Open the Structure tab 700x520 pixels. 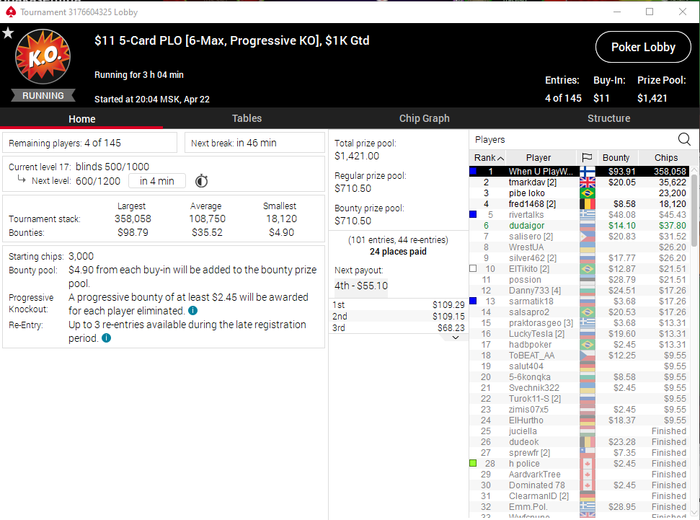click(x=608, y=118)
